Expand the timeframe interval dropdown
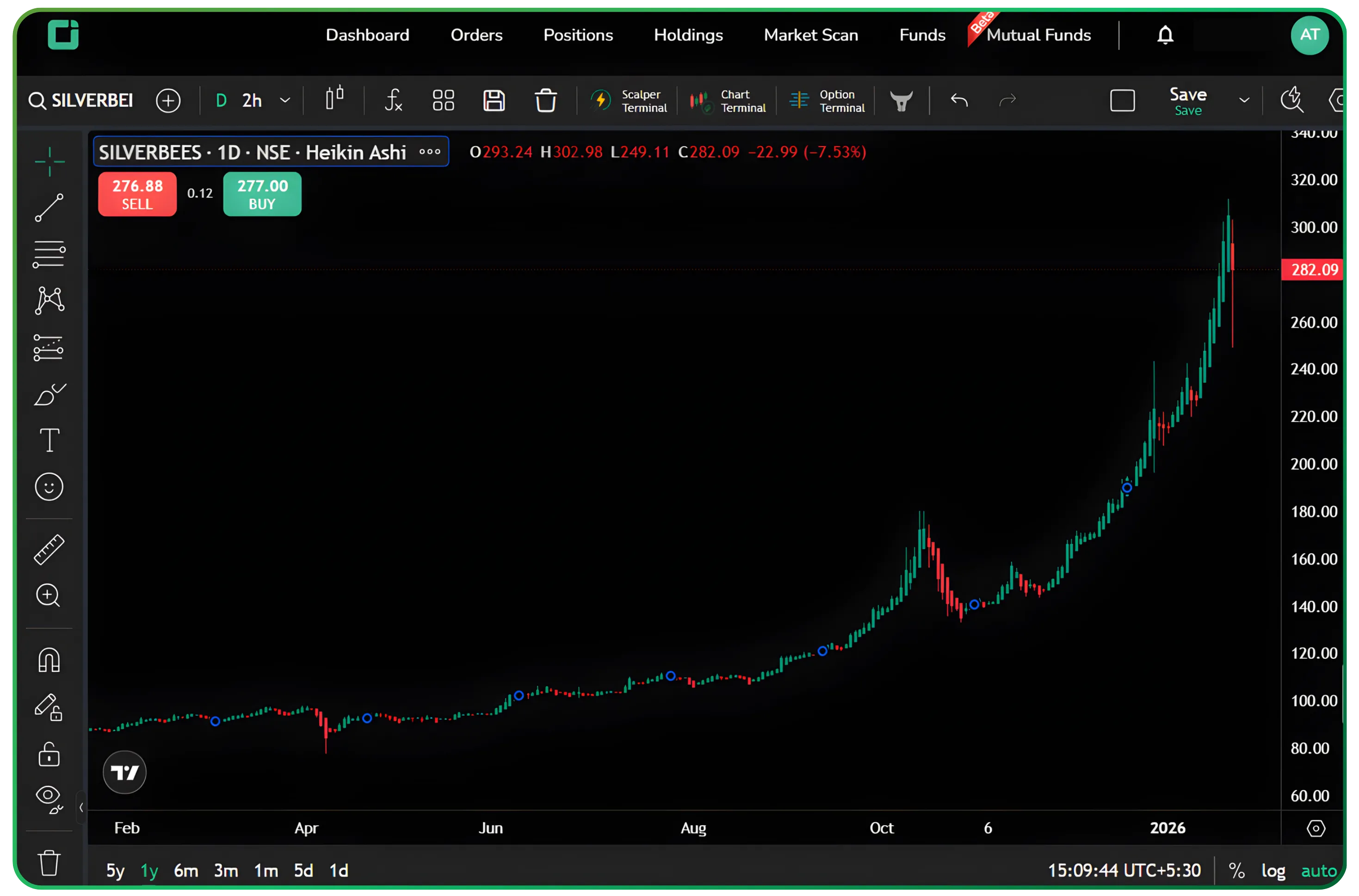Image resolution: width=1359 pixels, height=896 pixels. 285,101
